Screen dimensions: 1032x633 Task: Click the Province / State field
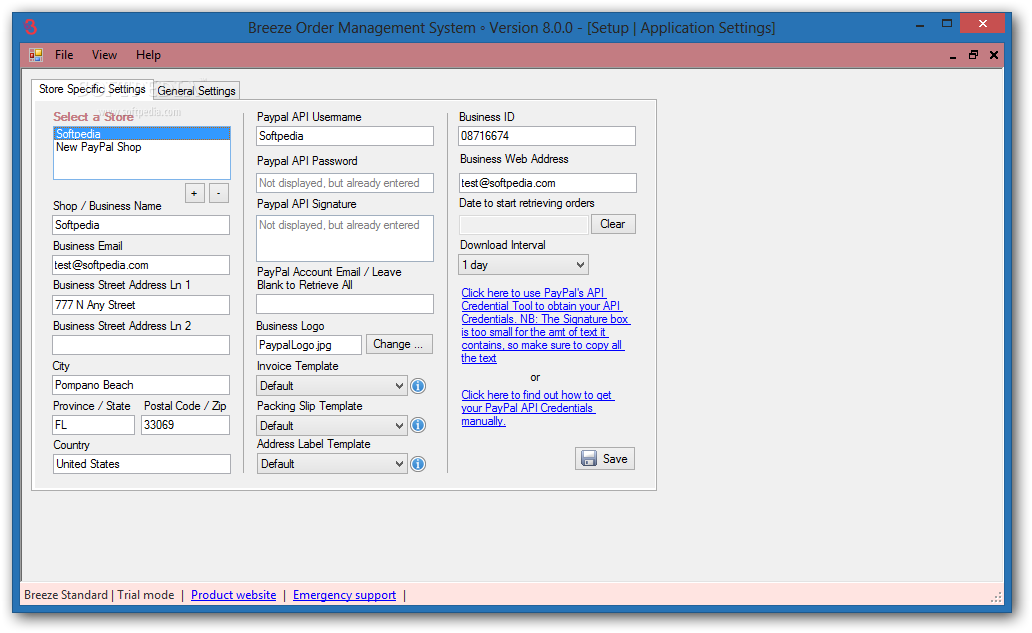tap(93, 425)
